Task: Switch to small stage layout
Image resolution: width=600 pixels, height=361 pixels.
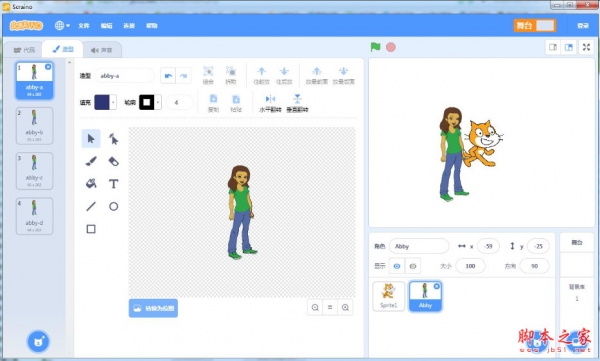Action: click(x=553, y=47)
